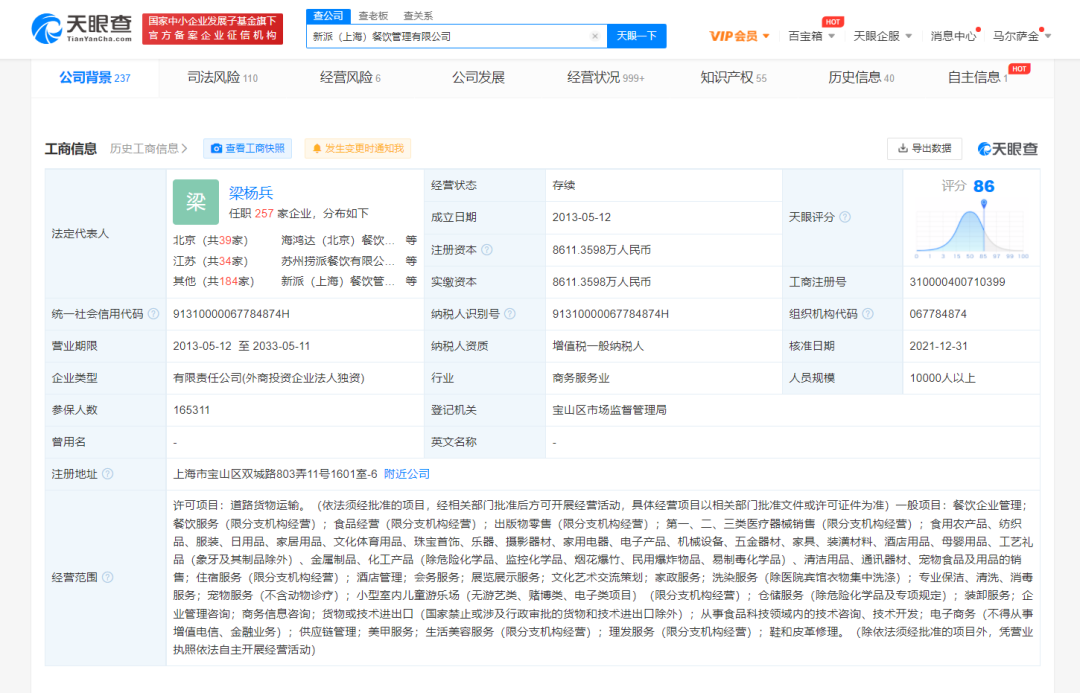Select organization code 067784874
The image size is (1080, 693).
(938, 313)
